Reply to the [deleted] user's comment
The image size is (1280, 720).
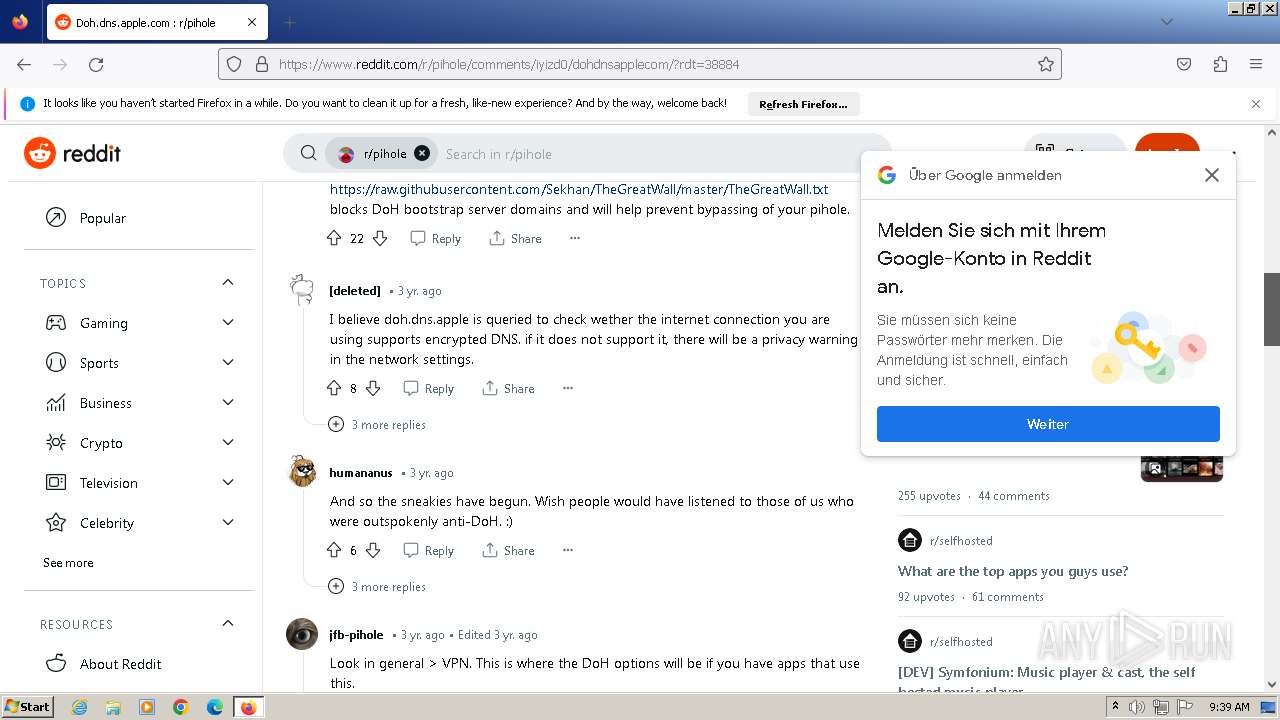point(428,388)
